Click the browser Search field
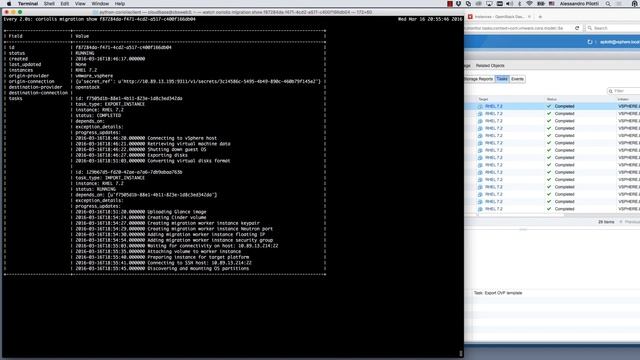Screen dimensions: 640x360 point(612,28)
